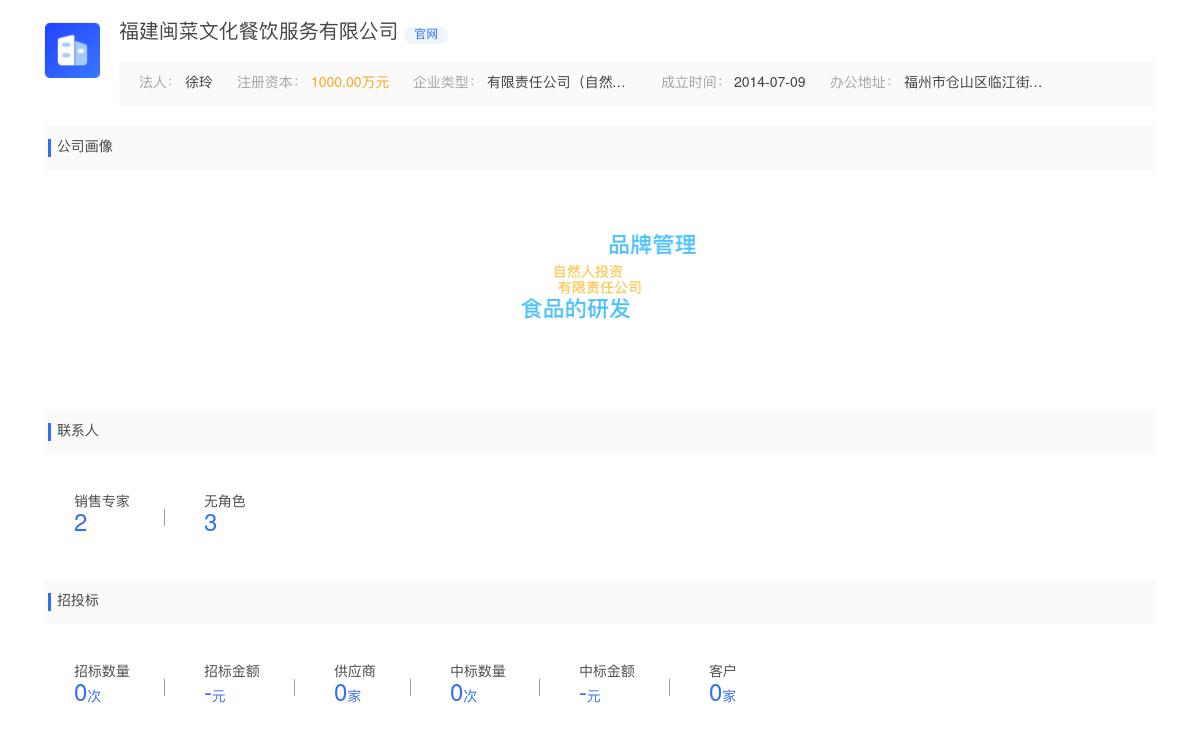This screenshot has height=752, width=1200.
Task: Select founding date 2014-07-09
Action: [769, 83]
